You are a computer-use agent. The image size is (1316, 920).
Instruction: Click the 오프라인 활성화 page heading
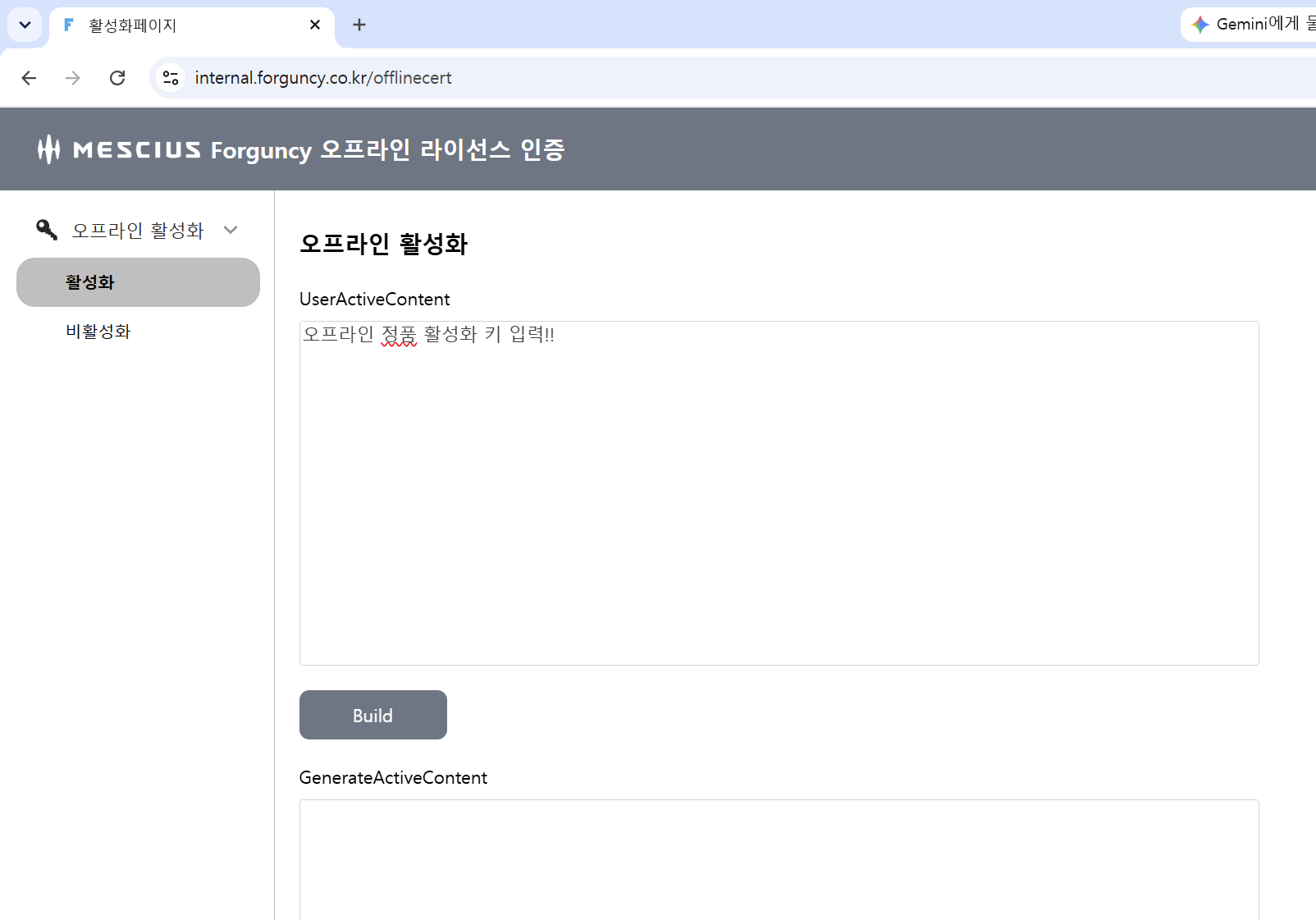(383, 244)
